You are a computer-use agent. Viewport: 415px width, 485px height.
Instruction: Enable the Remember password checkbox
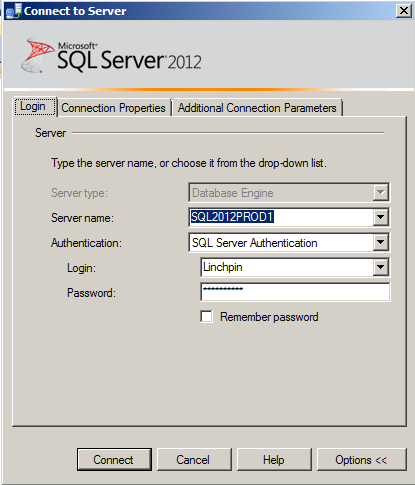pos(206,316)
